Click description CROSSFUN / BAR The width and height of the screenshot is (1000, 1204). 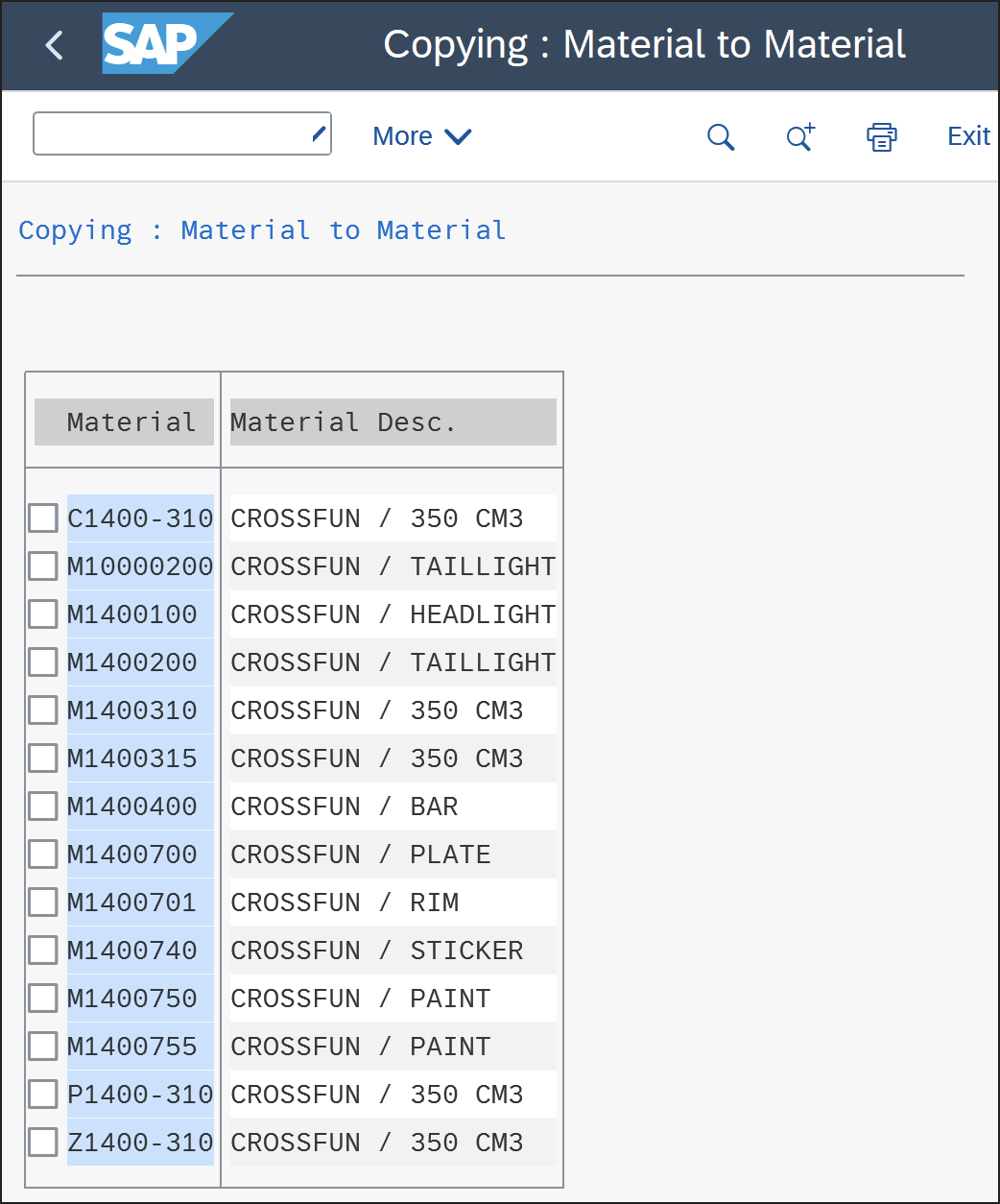(x=393, y=807)
